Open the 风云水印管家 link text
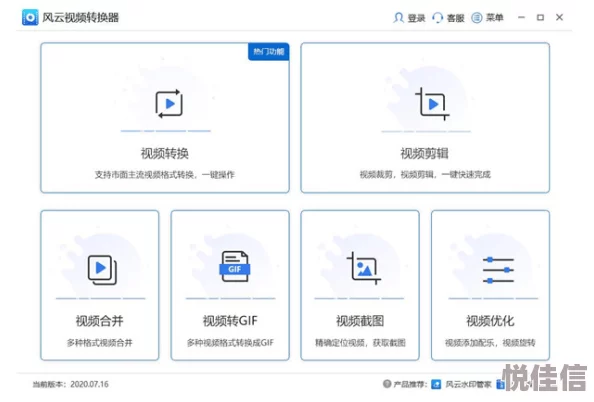The height and width of the screenshot is (402, 594). tap(468, 384)
